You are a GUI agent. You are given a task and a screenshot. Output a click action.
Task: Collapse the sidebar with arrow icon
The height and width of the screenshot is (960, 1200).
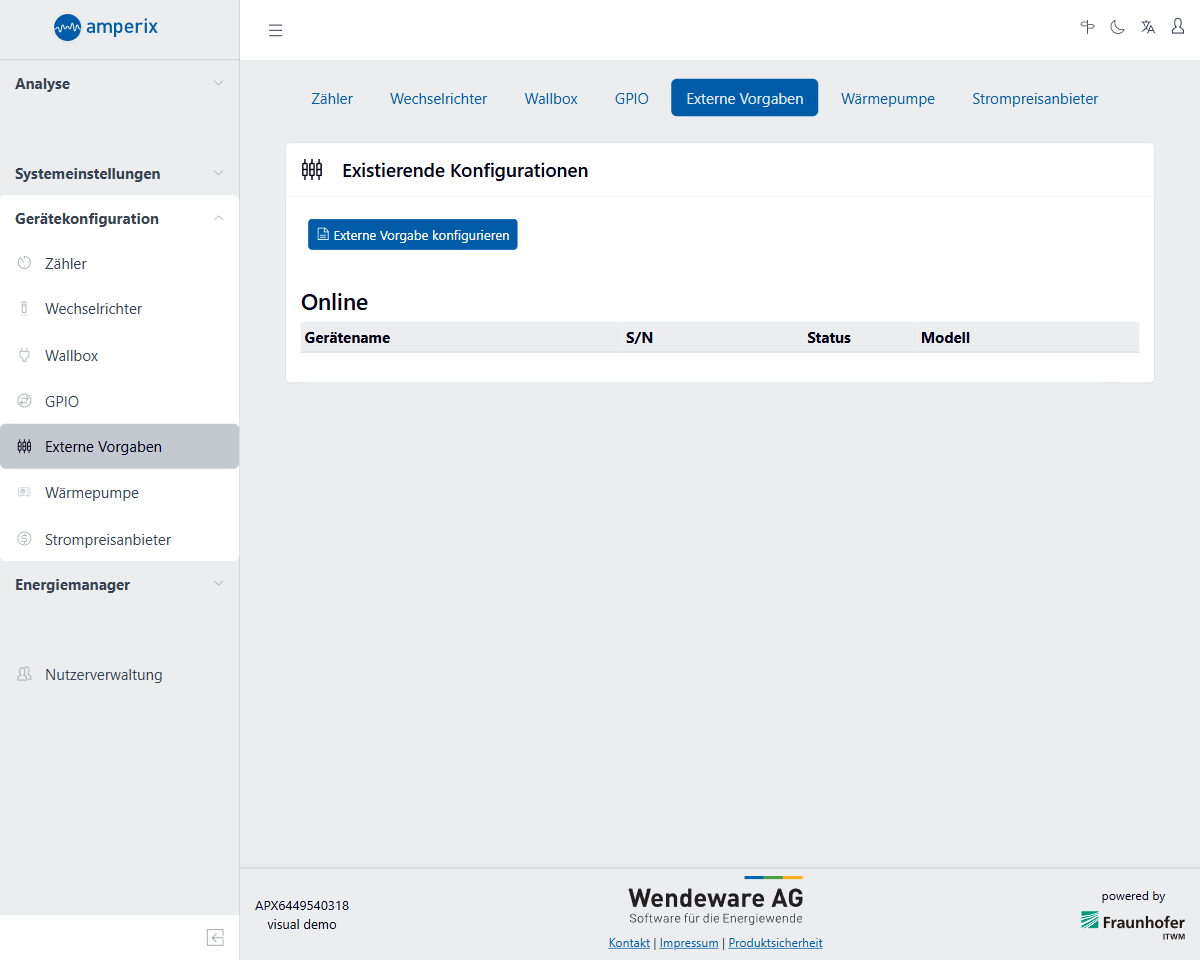point(215,937)
